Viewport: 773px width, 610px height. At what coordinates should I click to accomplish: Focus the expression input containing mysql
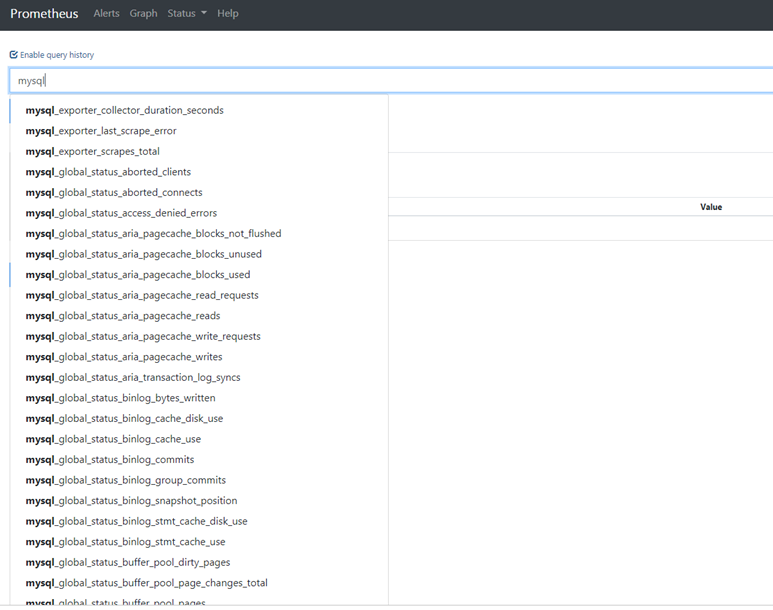click(391, 81)
